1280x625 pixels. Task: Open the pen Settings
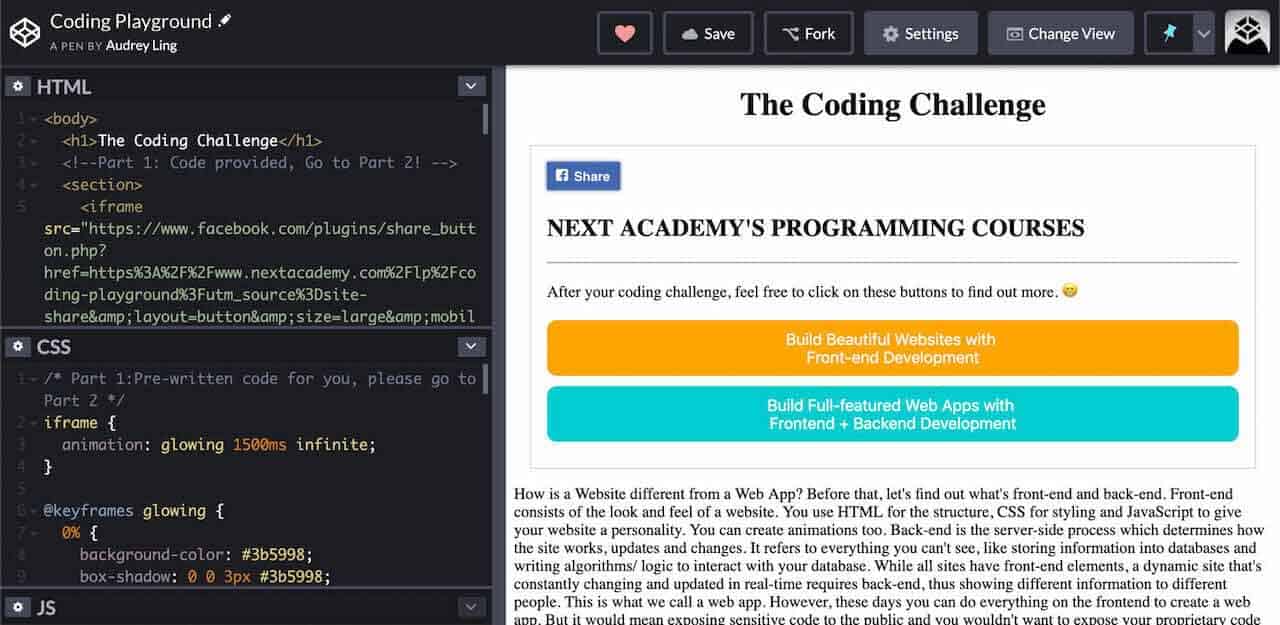coord(919,33)
